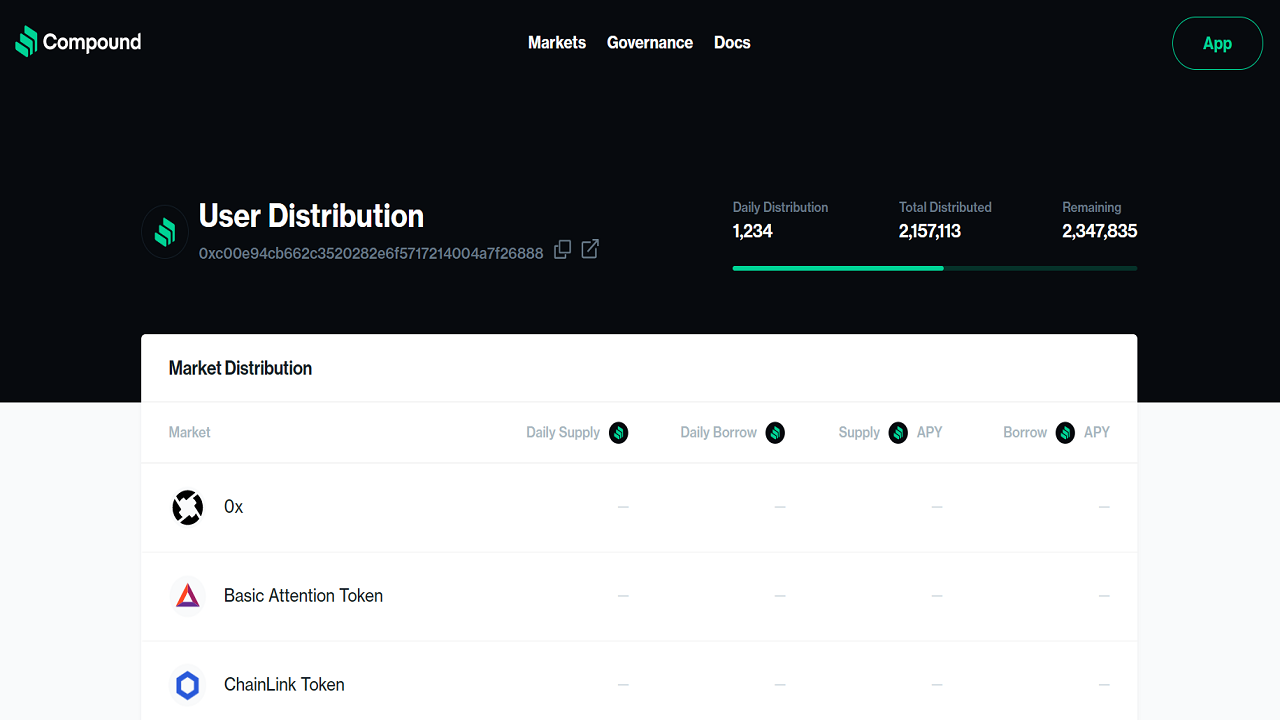Sort by Supply APY column header
Image resolution: width=1280 pixels, height=720 pixels.
(x=890, y=433)
